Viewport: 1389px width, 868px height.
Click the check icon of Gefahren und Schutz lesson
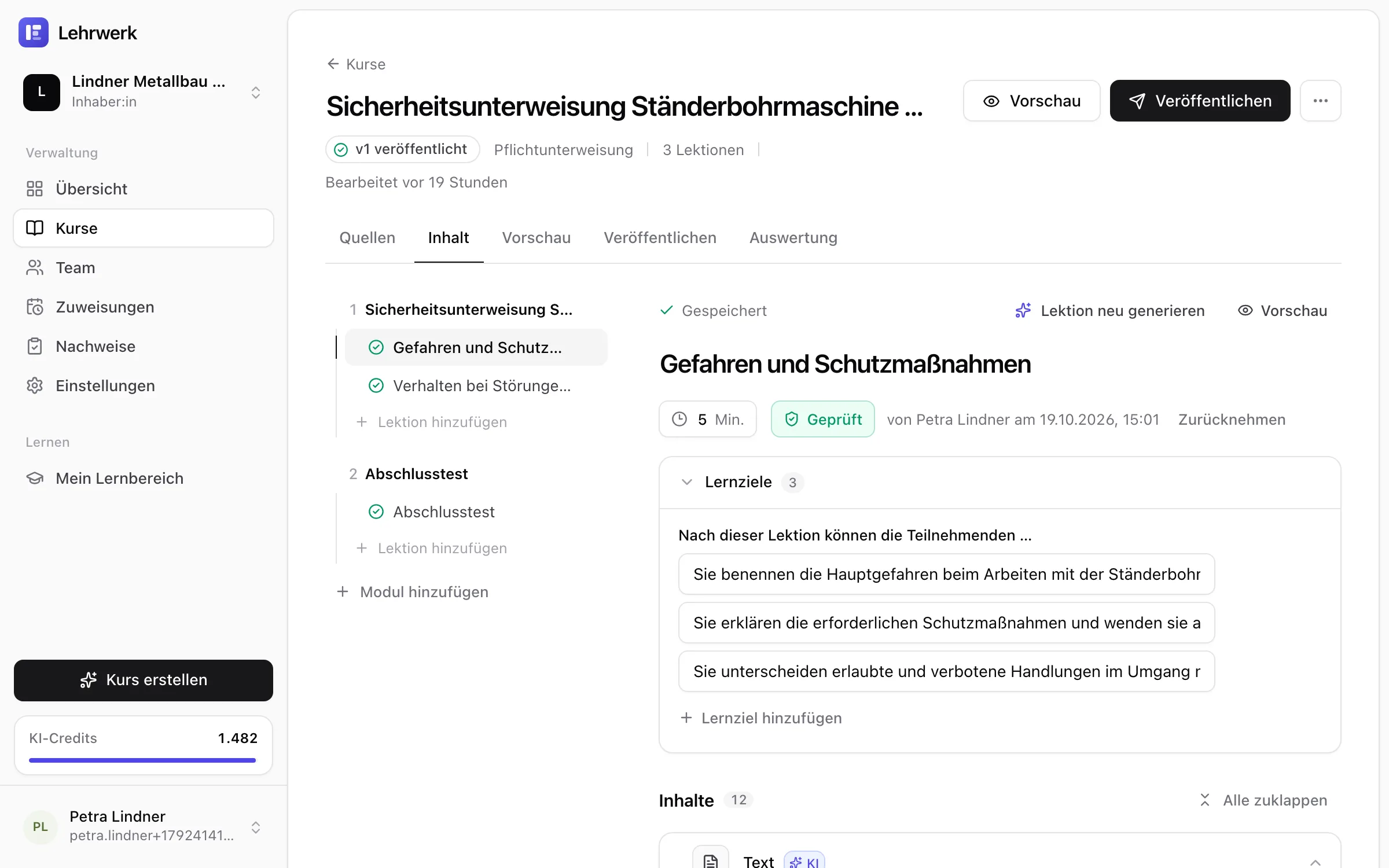pyautogui.click(x=376, y=347)
